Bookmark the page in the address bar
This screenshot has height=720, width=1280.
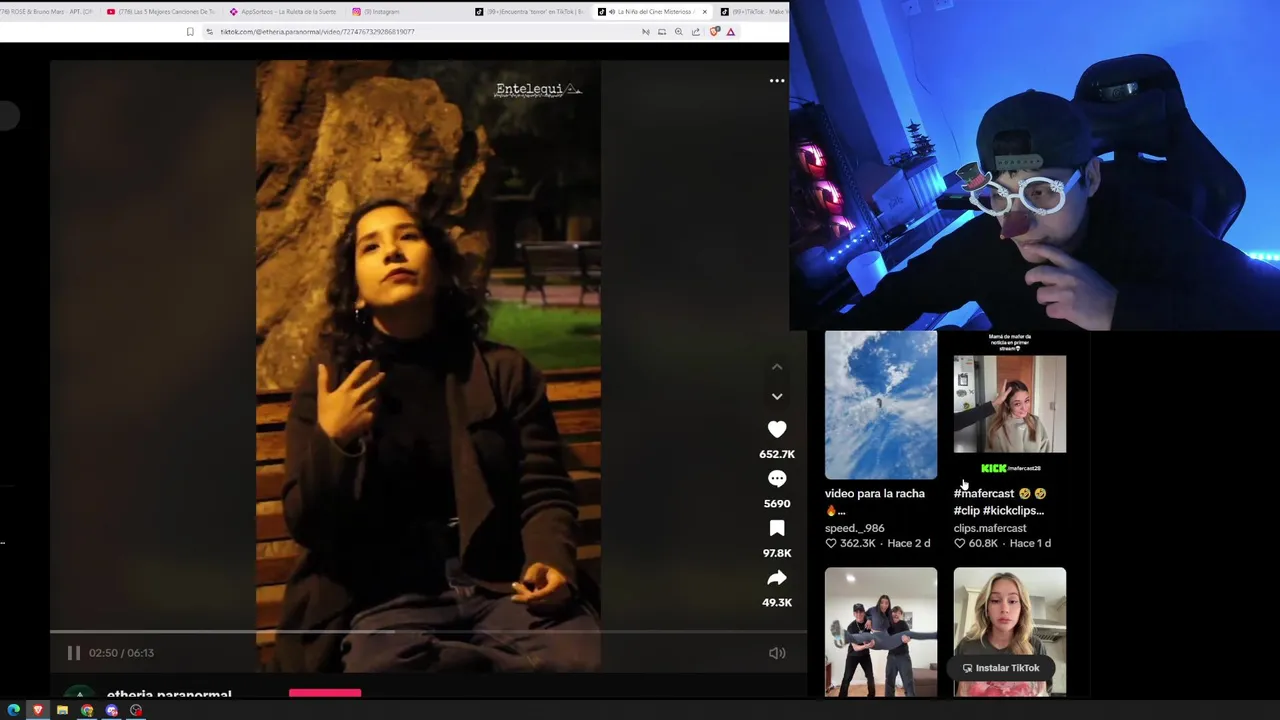pyautogui.click(x=190, y=32)
